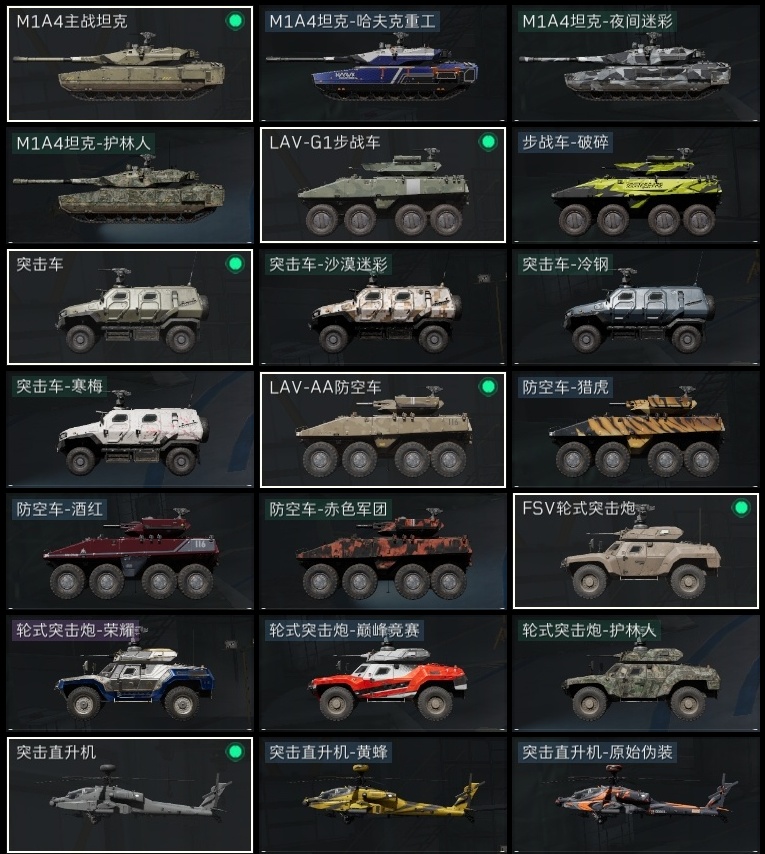Choose the 轮式突击炮-巅峰竞赛 red skin
Image resolution: width=765 pixels, height=854 pixels.
coord(383,673)
